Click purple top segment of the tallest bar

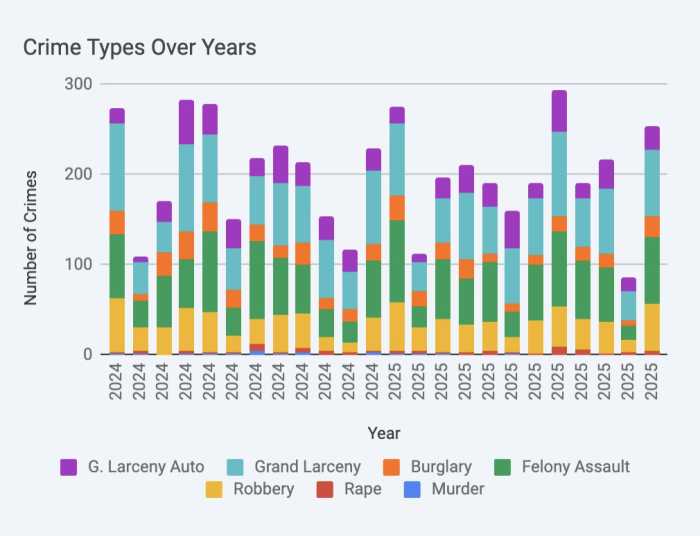[559, 111]
